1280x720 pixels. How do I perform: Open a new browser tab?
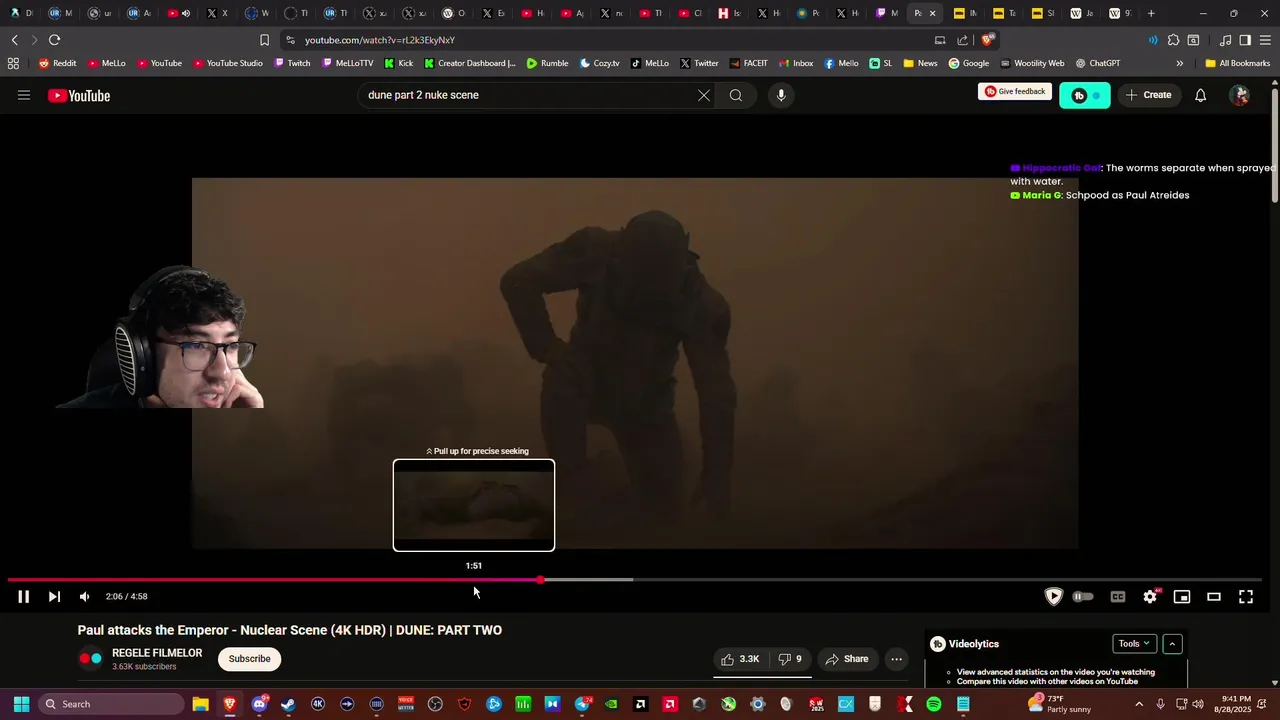(x=1151, y=13)
